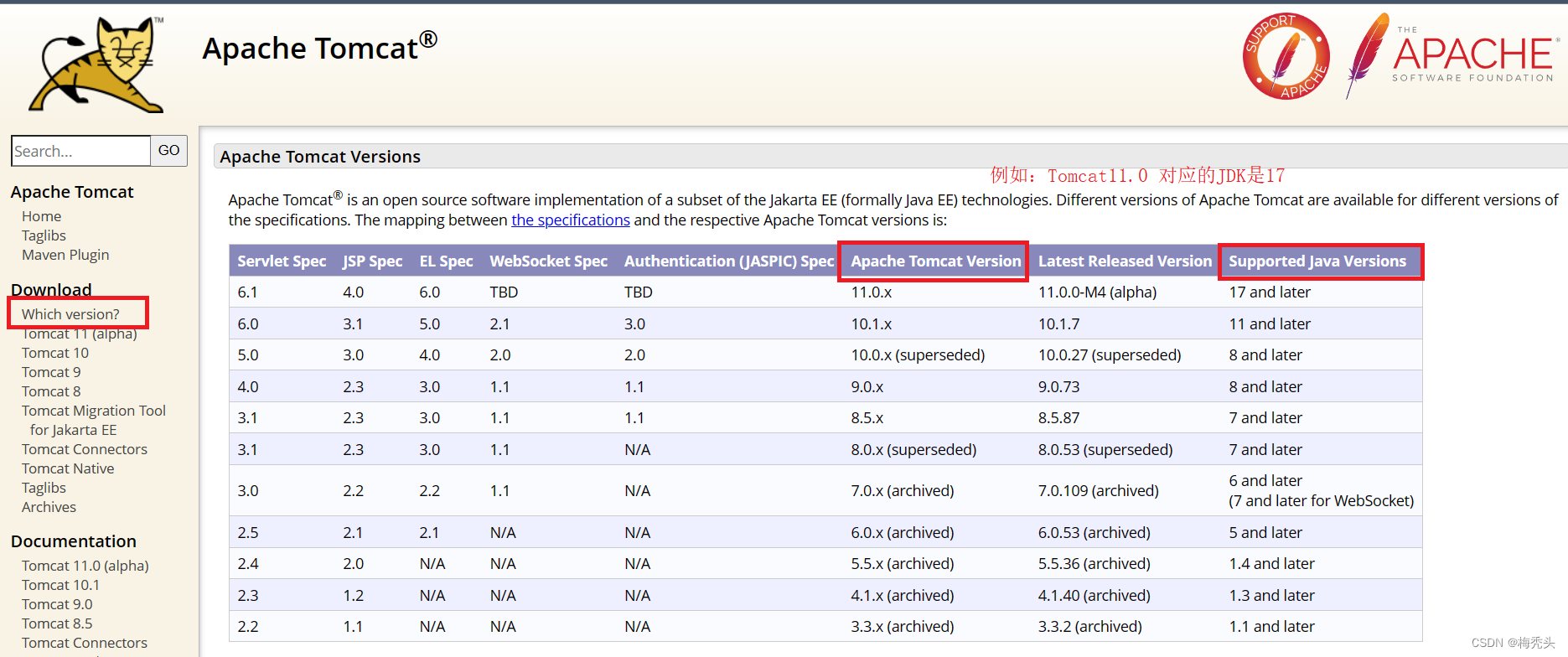Select the 11.0.0-M4 (alpha) cell
This screenshot has width=1568, height=657.
tap(1097, 292)
